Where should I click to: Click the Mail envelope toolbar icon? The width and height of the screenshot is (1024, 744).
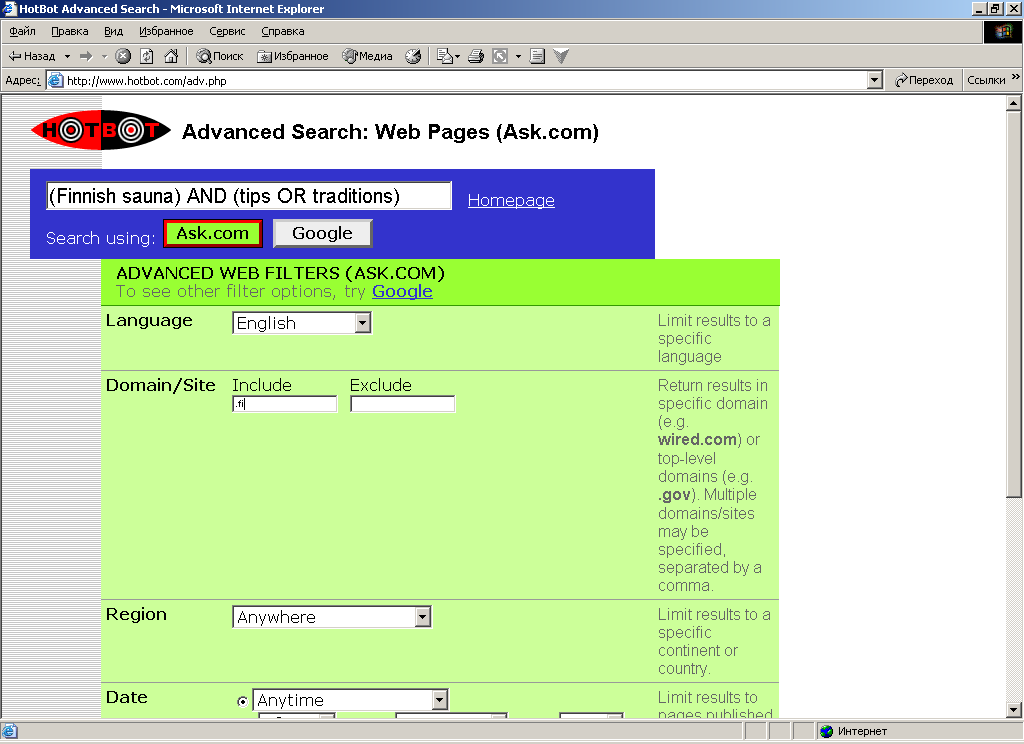pyautogui.click(x=444, y=56)
